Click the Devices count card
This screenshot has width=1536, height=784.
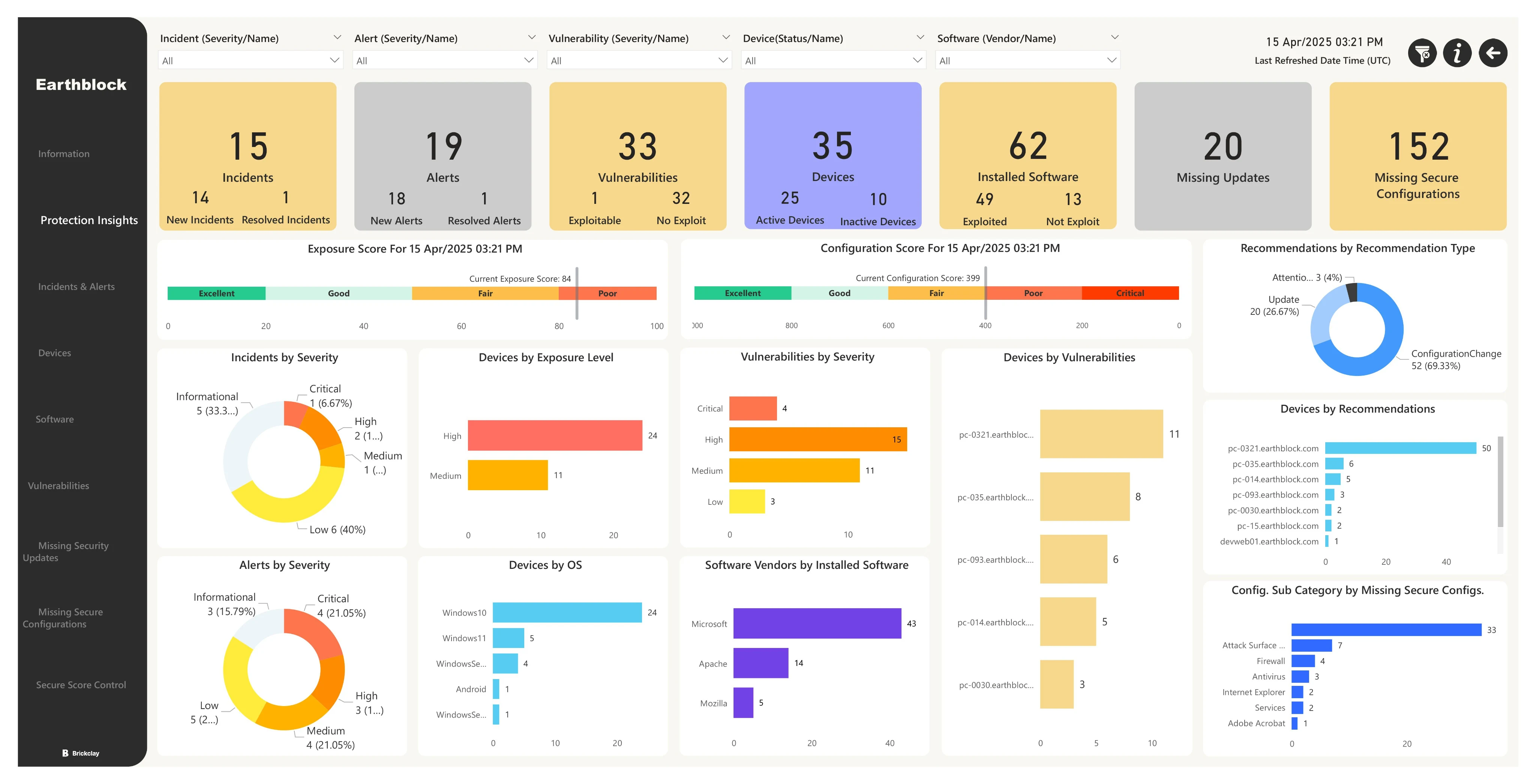click(832, 156)
